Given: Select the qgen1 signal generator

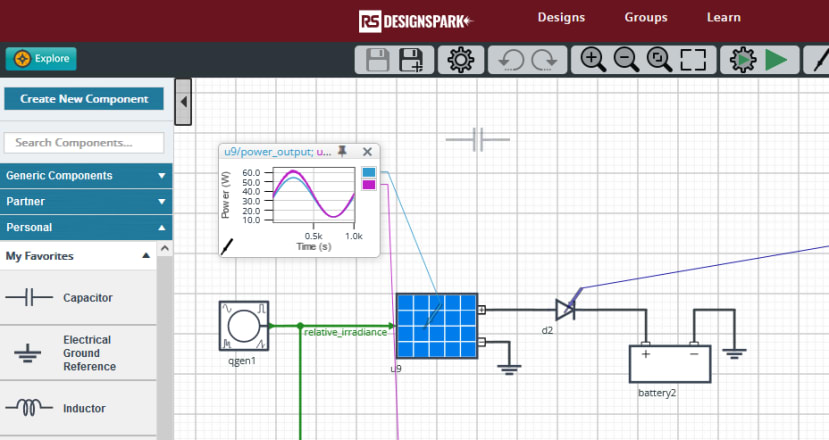Looking at the screenshot, I should (x=244, y=326).
